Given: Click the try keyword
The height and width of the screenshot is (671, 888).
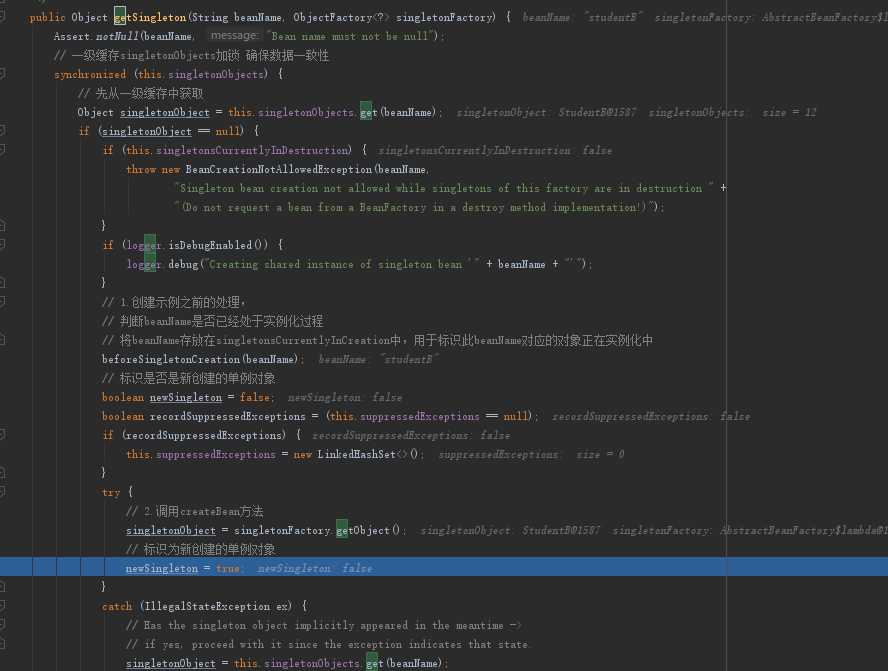Looking at the screenshot, I should (111, 492).
